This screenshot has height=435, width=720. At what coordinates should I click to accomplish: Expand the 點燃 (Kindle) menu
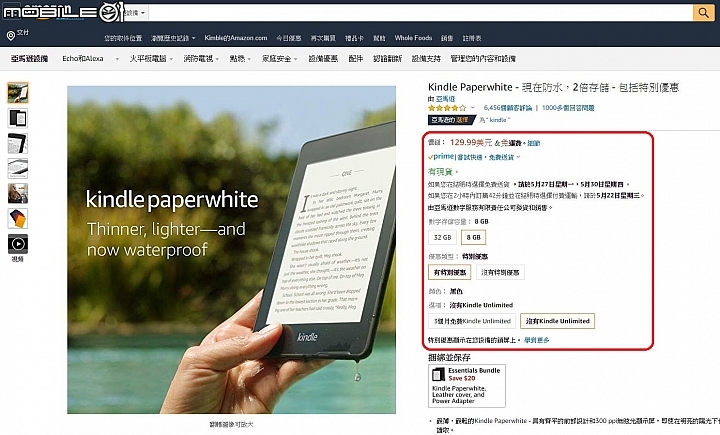[240, 59]
